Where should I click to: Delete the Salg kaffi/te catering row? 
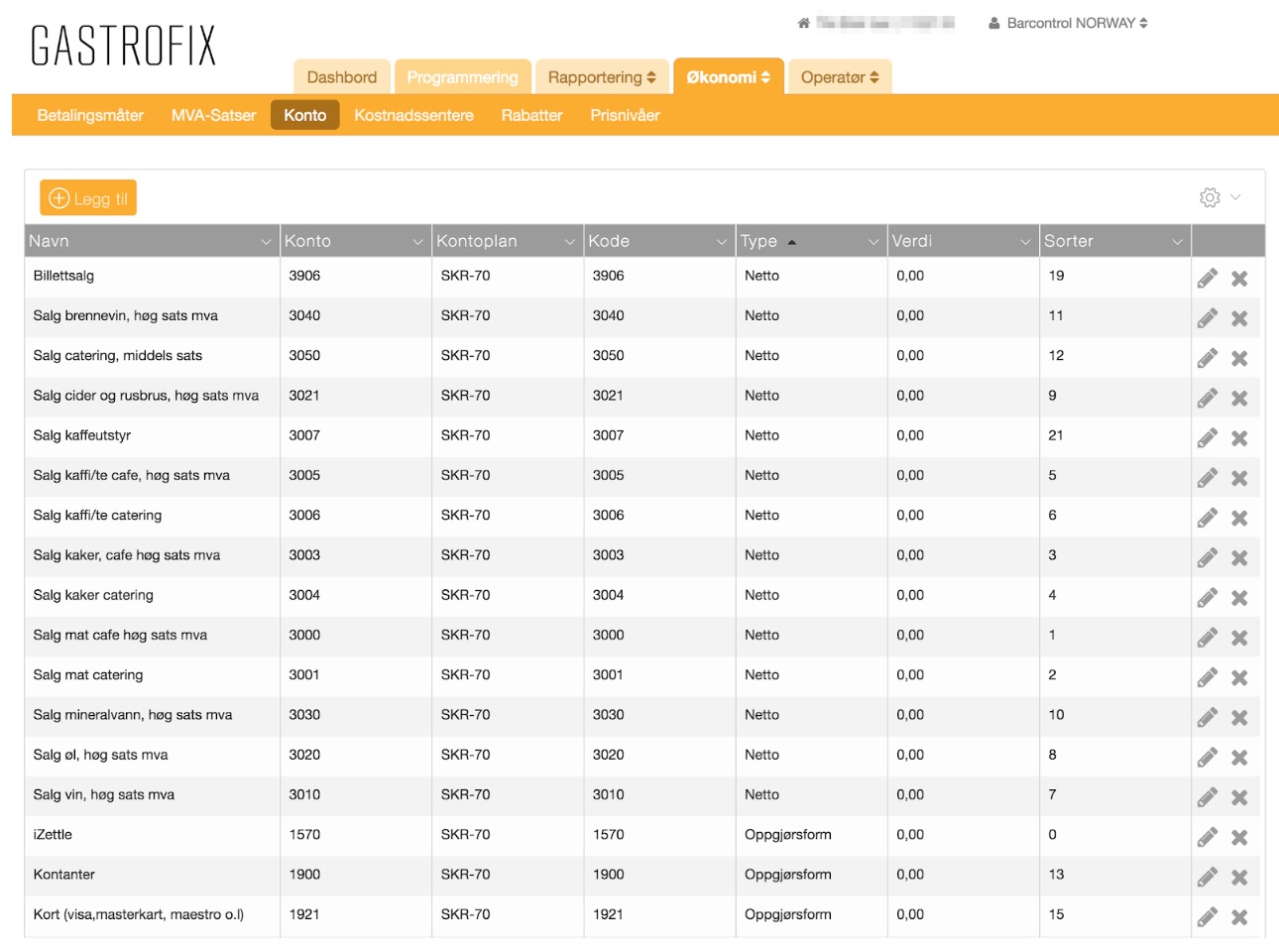coord(1239,518)
